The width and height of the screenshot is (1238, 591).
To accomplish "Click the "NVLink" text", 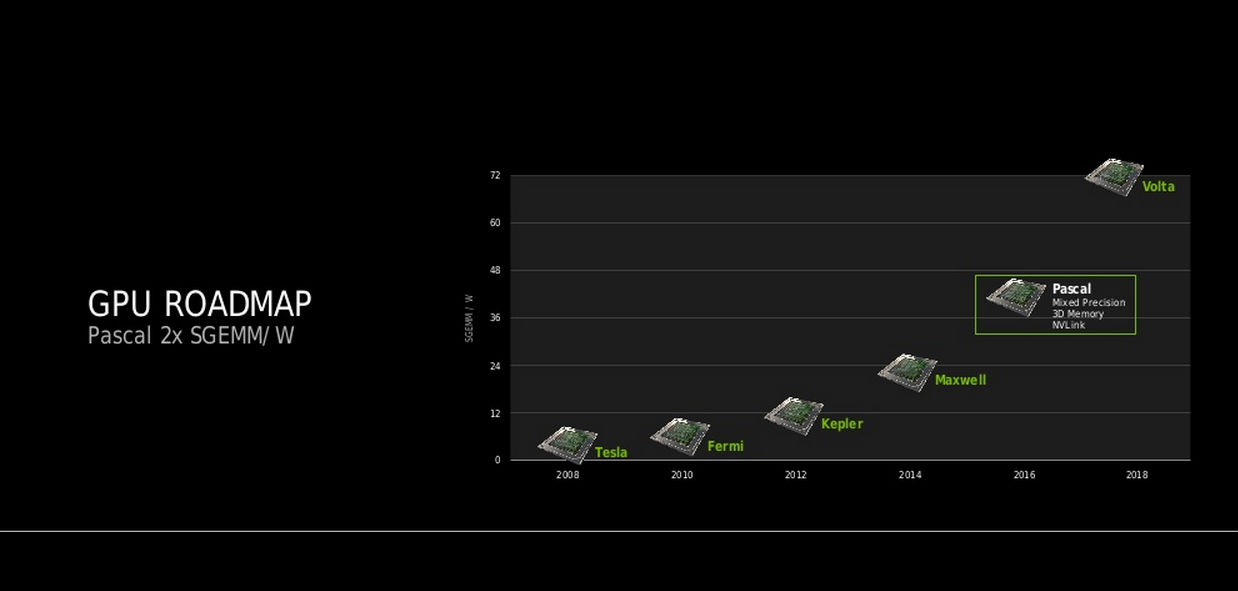I will coord(1069,325).
